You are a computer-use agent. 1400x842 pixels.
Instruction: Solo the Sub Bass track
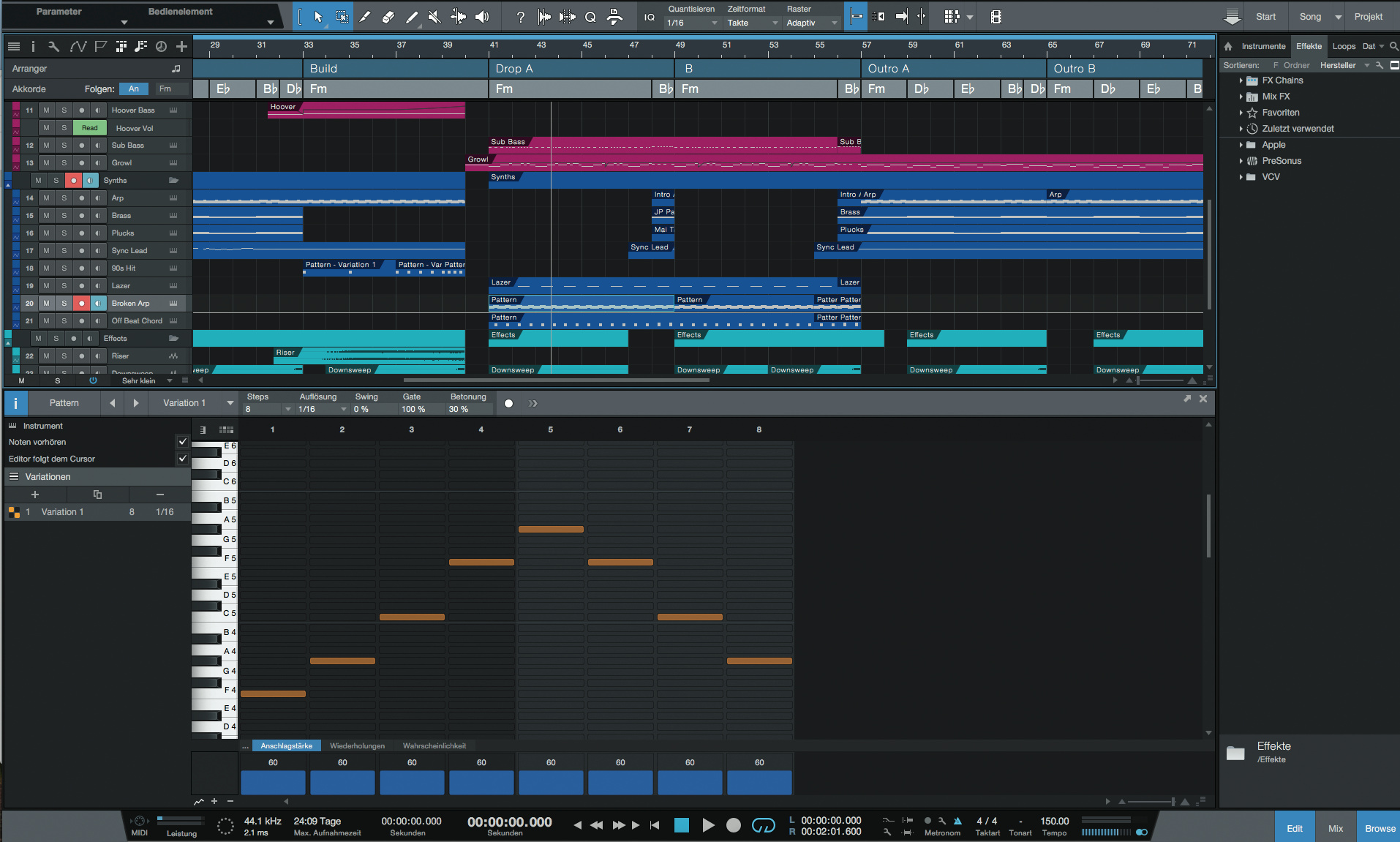pyautogui.click(x=64, y=146)
